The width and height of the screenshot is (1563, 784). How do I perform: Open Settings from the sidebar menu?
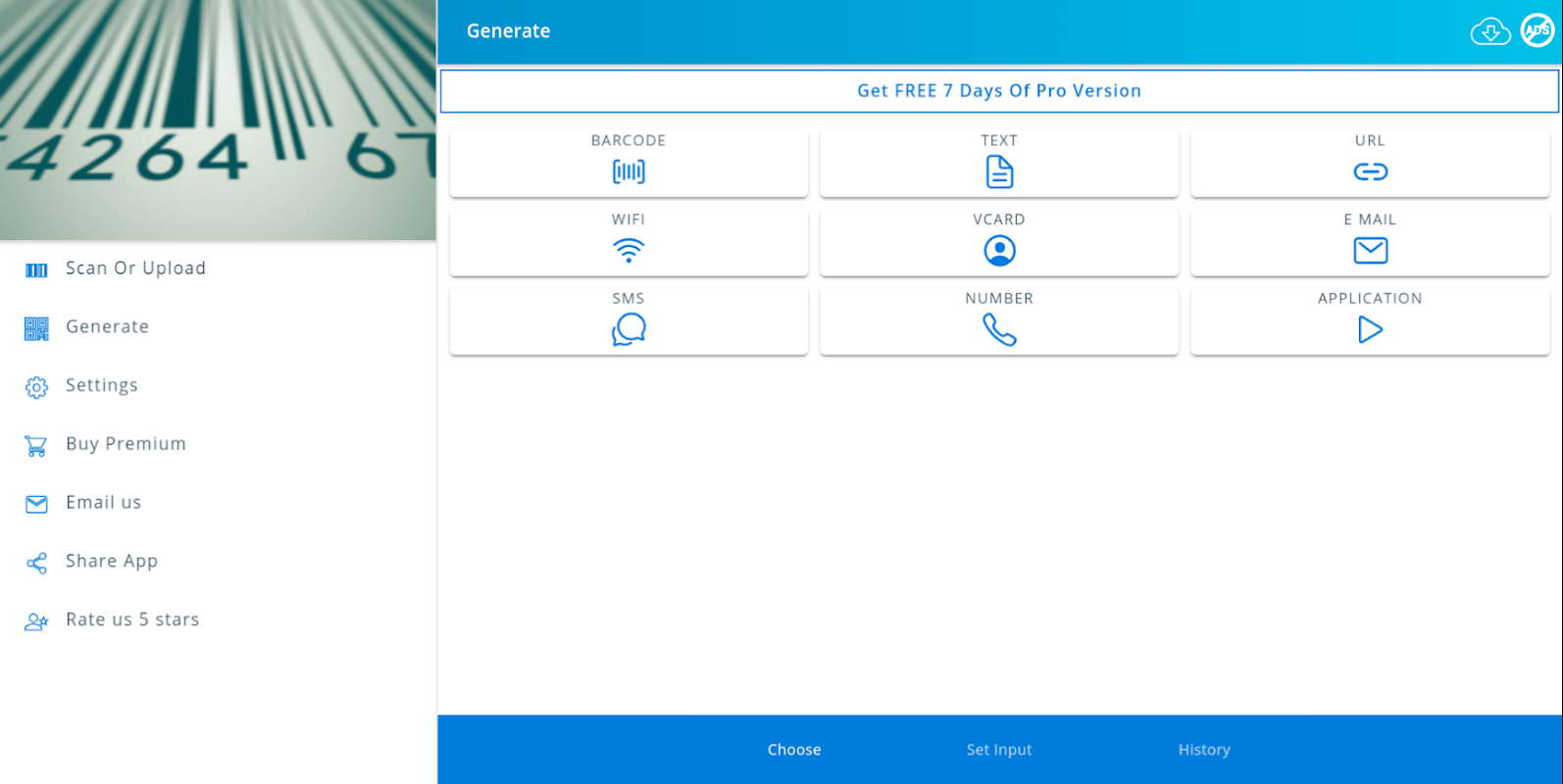coord(218,385)
